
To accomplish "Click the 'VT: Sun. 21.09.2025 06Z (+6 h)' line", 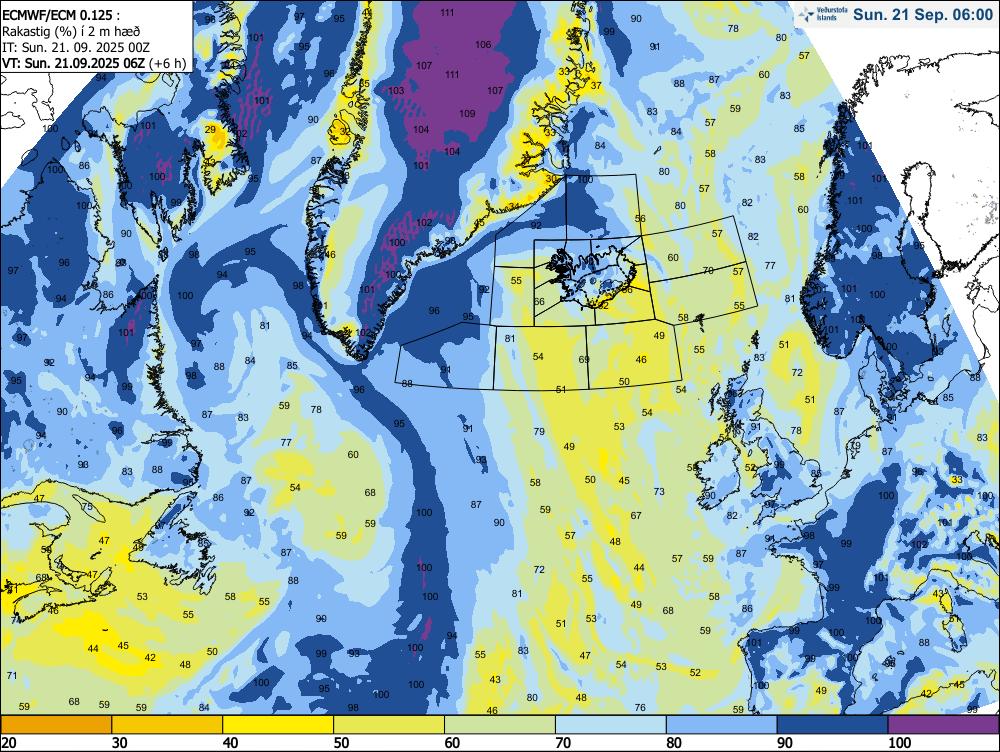I will pos(94,63).
